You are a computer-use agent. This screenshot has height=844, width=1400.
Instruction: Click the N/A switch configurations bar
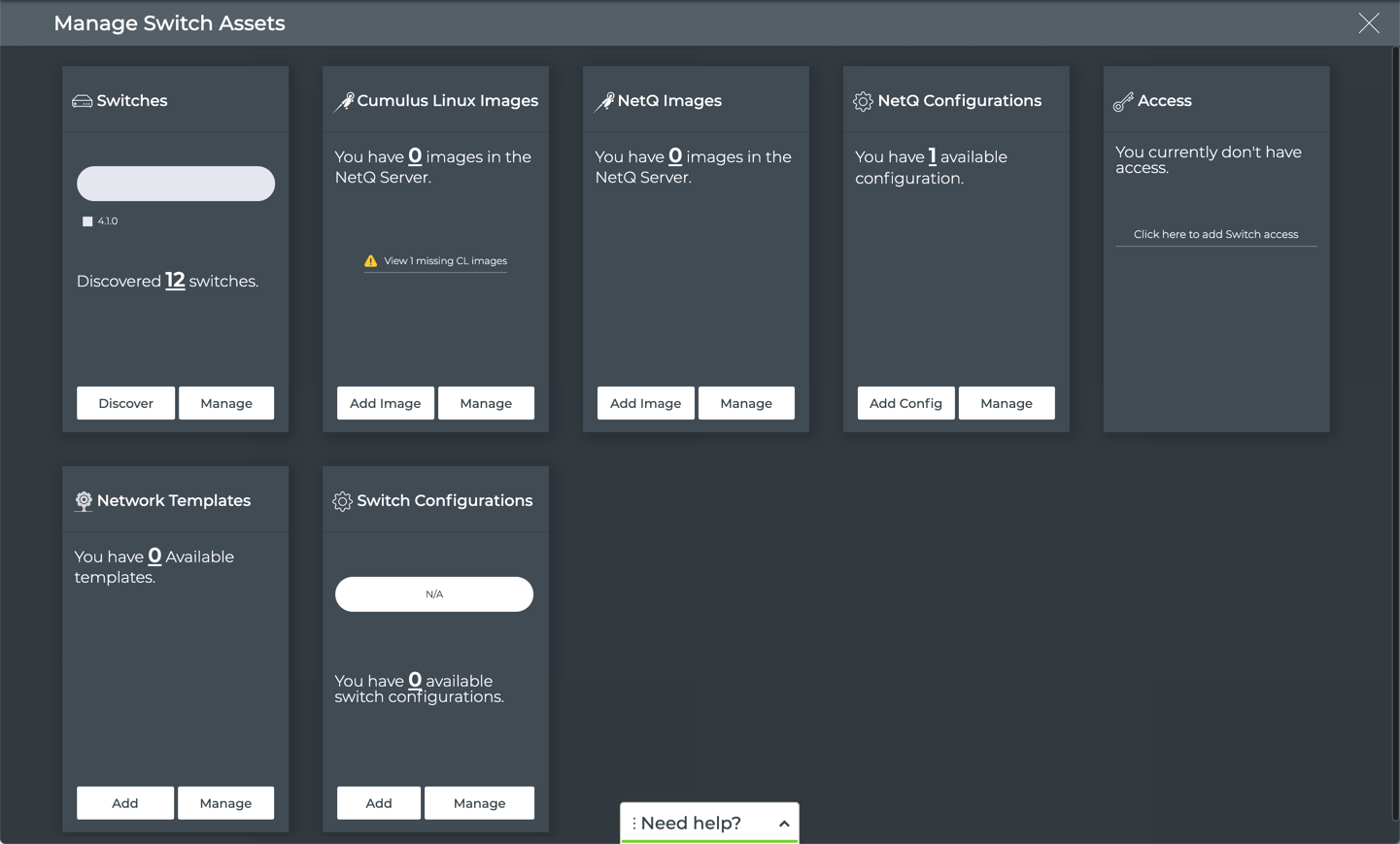pos(434,594)
